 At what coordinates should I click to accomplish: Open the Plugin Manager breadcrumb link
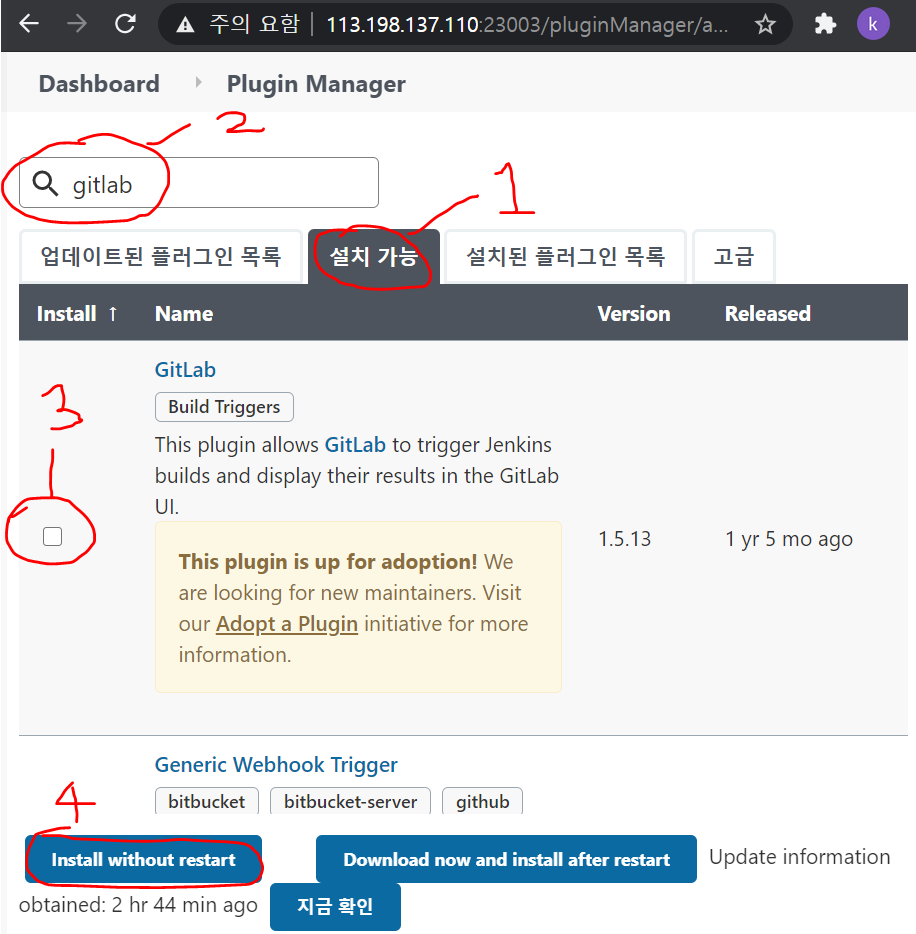tap(316, 84)
